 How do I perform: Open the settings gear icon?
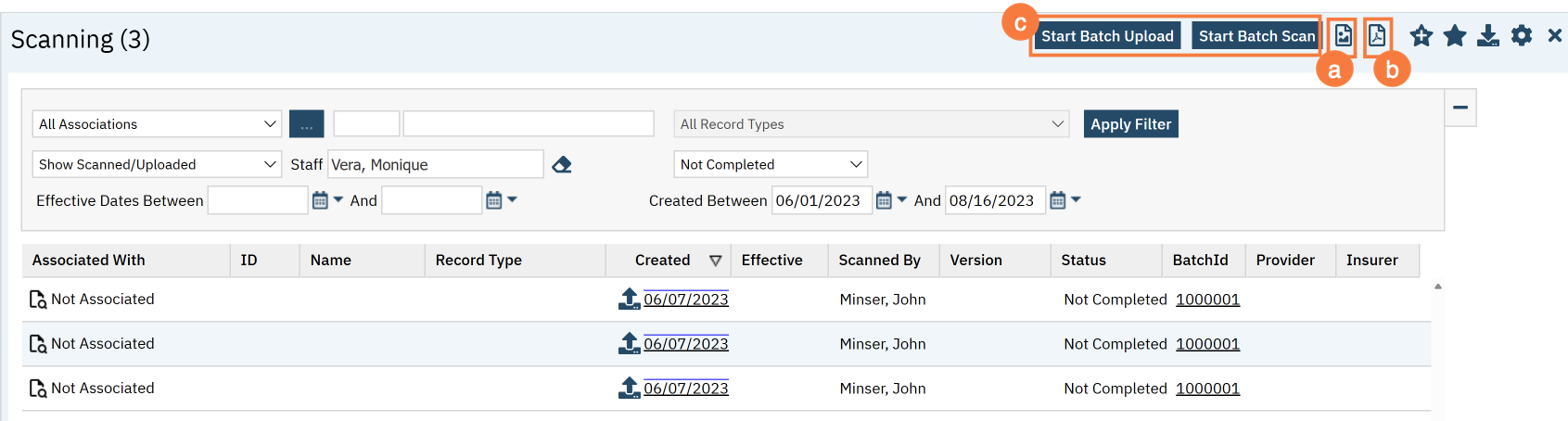tap(1522, 36)
